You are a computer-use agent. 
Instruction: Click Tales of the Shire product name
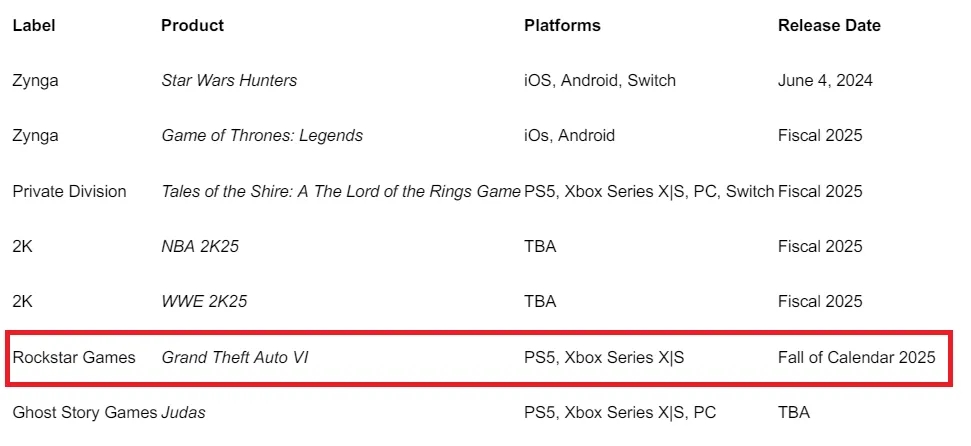(x=341, y=191)
